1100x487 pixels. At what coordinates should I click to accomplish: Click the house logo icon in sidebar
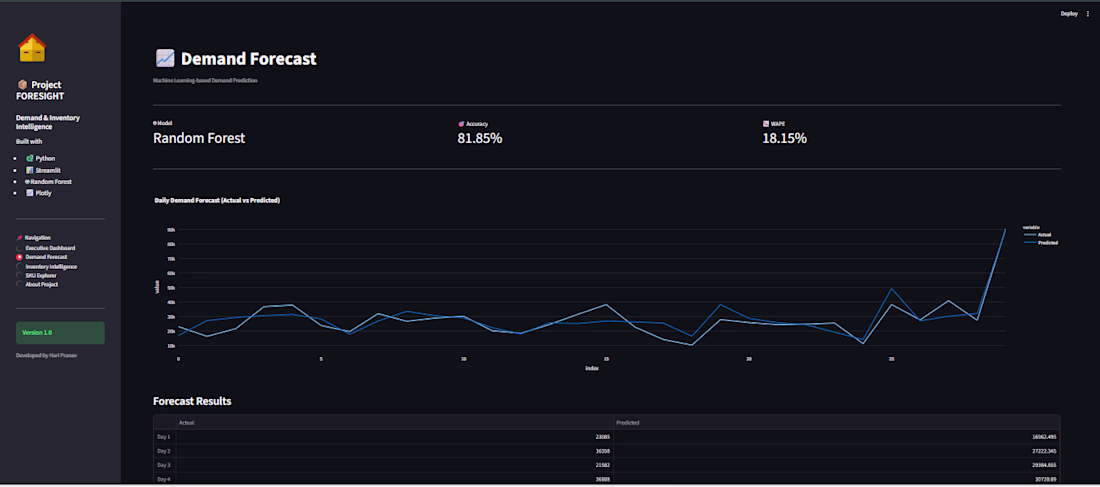click(x=32, y=48)
